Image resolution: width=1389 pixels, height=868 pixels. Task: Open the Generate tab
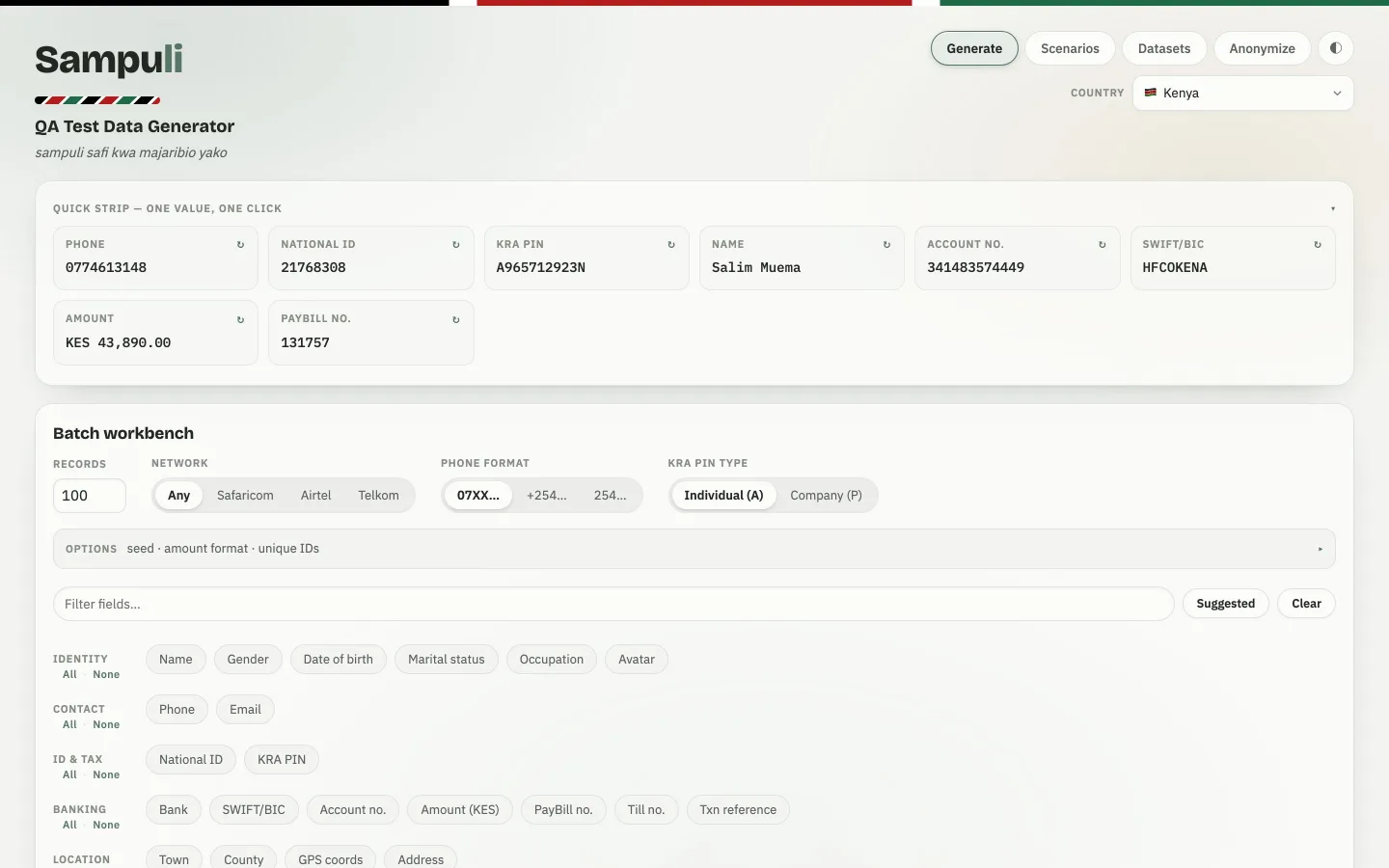[974, 48]
